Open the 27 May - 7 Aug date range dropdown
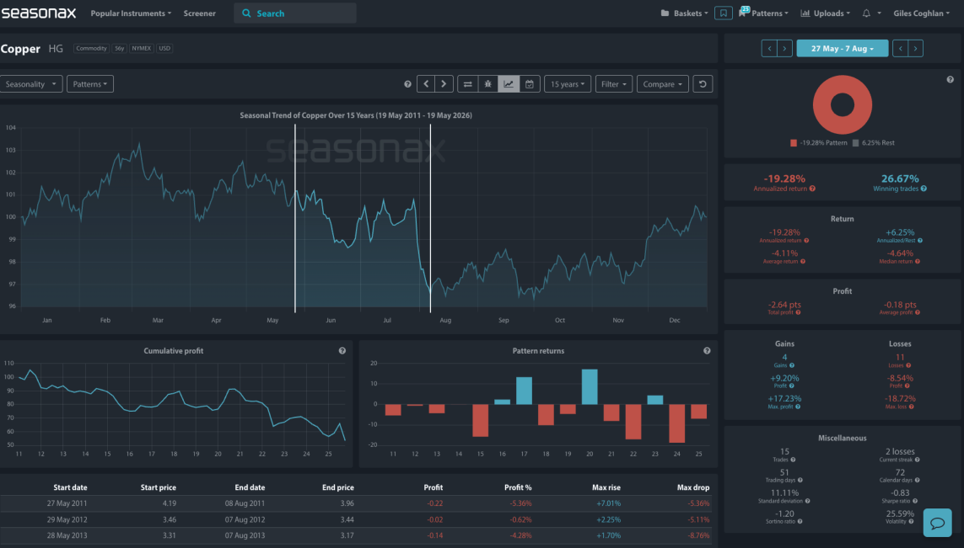The image size is (964, 548). pyautogui.click(x=842, y=48)
